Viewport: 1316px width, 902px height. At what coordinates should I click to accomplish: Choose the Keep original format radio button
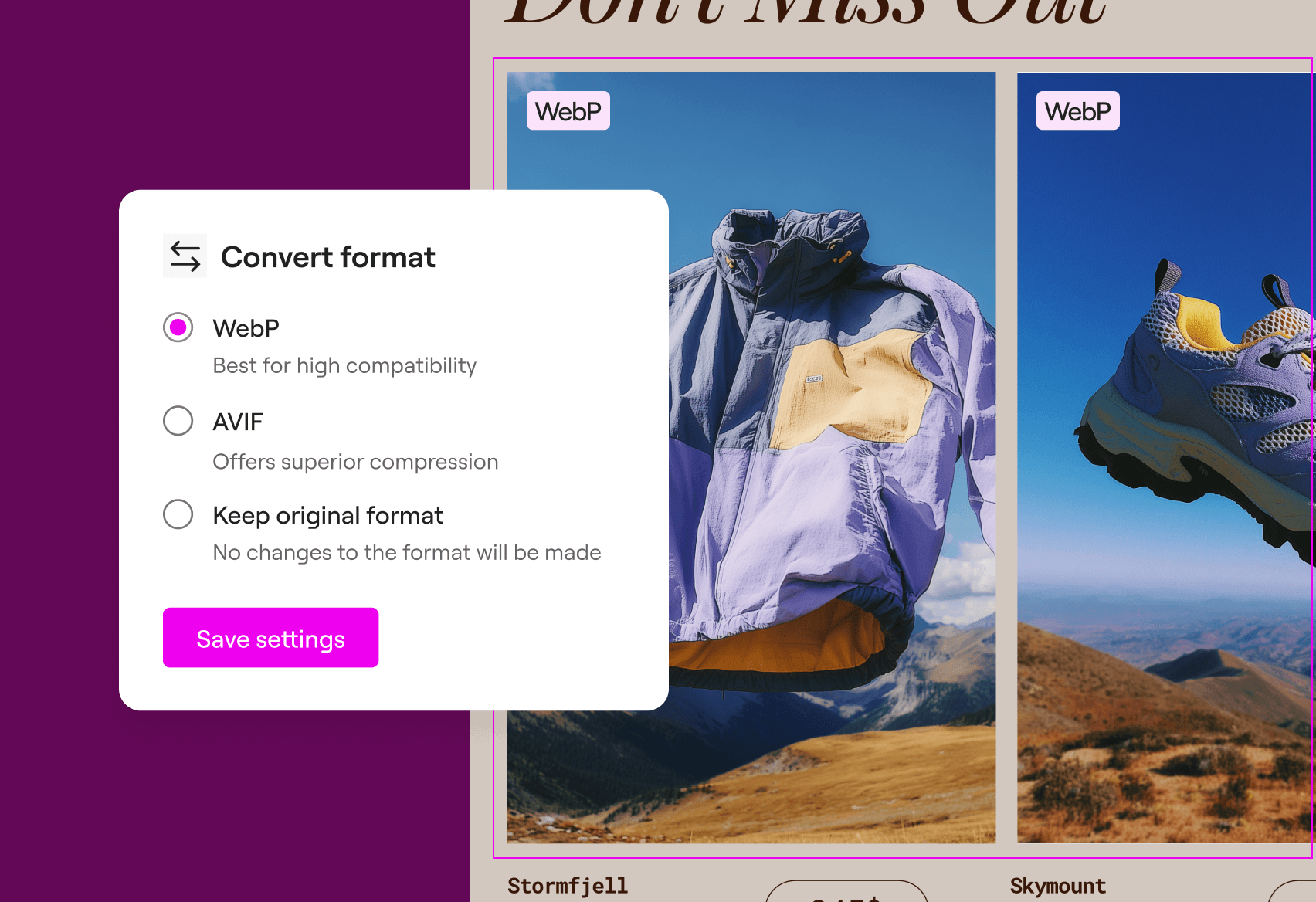(178, 514)
